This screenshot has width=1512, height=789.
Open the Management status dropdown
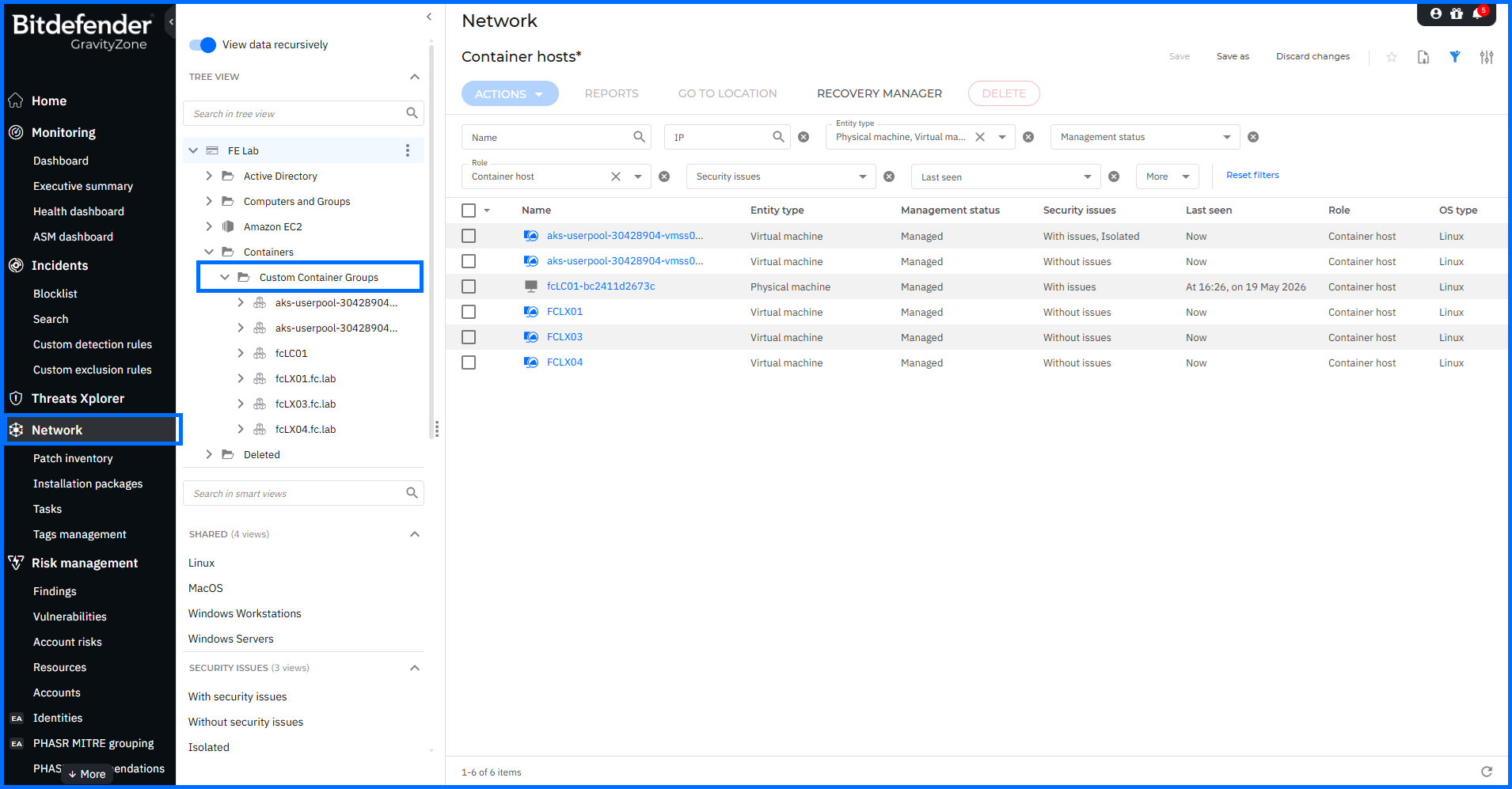[1145, 137]
